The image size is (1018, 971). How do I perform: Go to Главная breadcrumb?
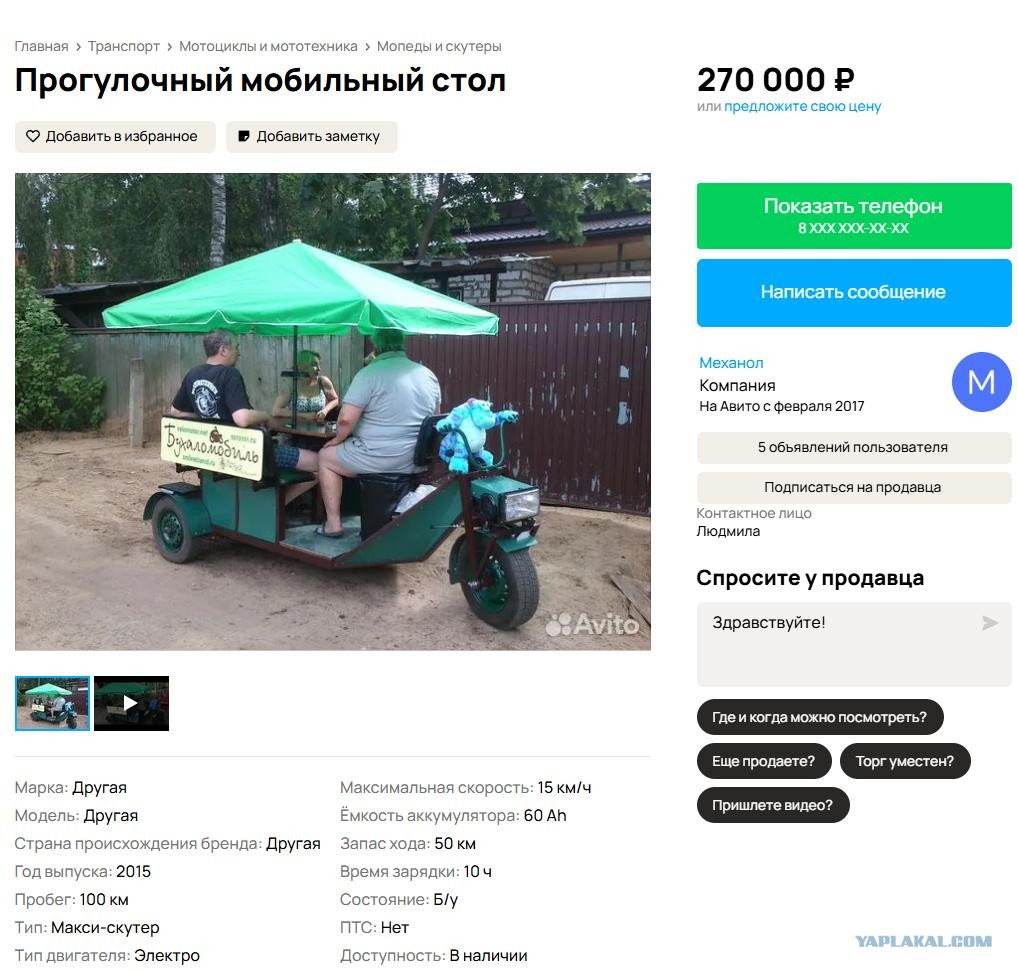click(41, 47)
